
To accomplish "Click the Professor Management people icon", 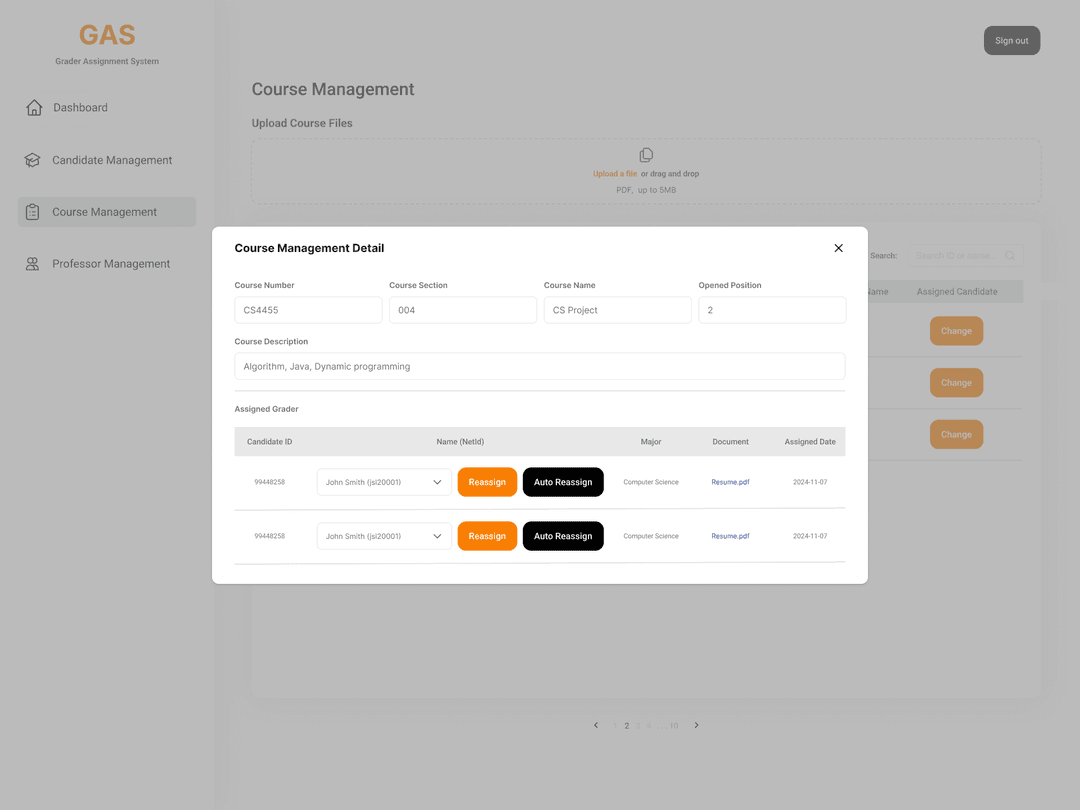I will pos(32,263).
